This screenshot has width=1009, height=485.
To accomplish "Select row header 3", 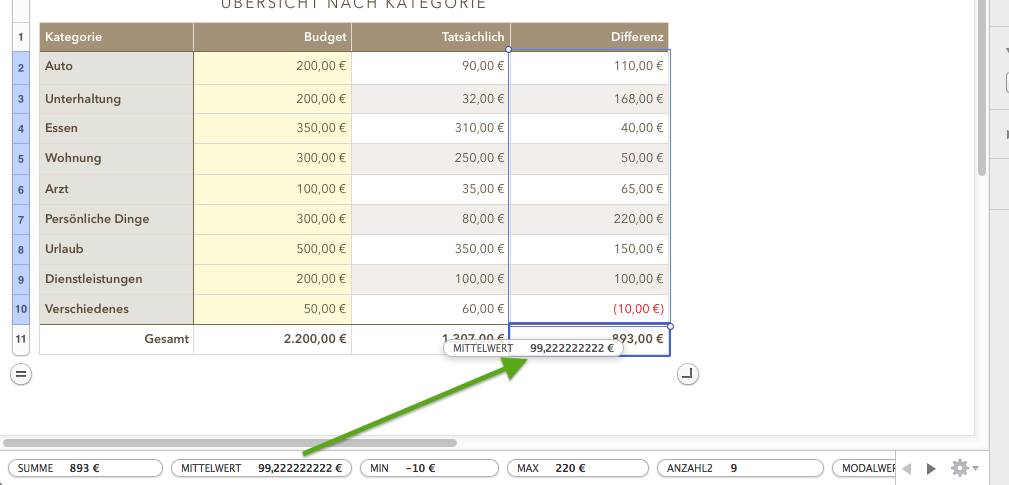I will tap(21, 99).
